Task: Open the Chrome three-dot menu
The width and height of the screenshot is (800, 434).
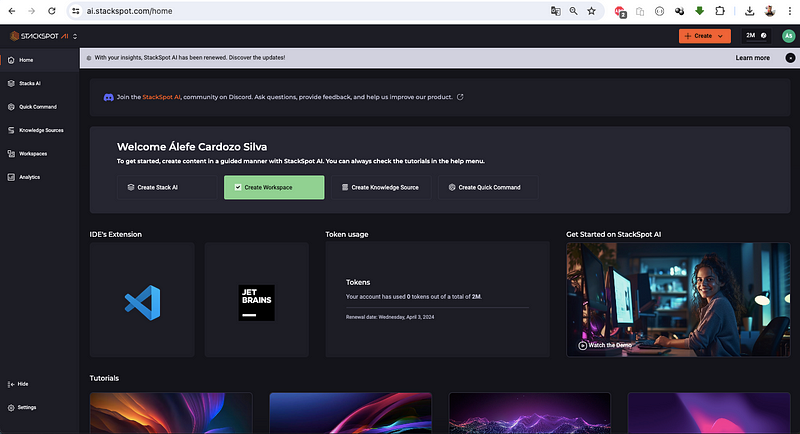Action: (789, 11)
